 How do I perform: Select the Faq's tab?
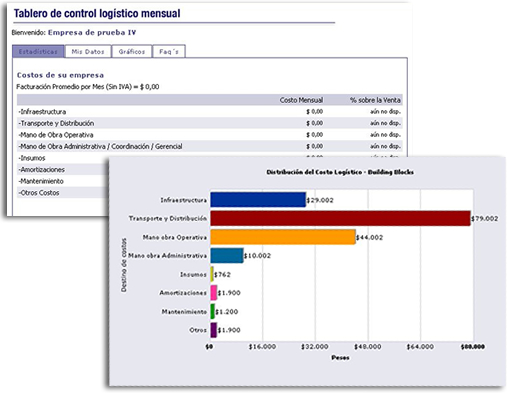[x=169, y=51]
